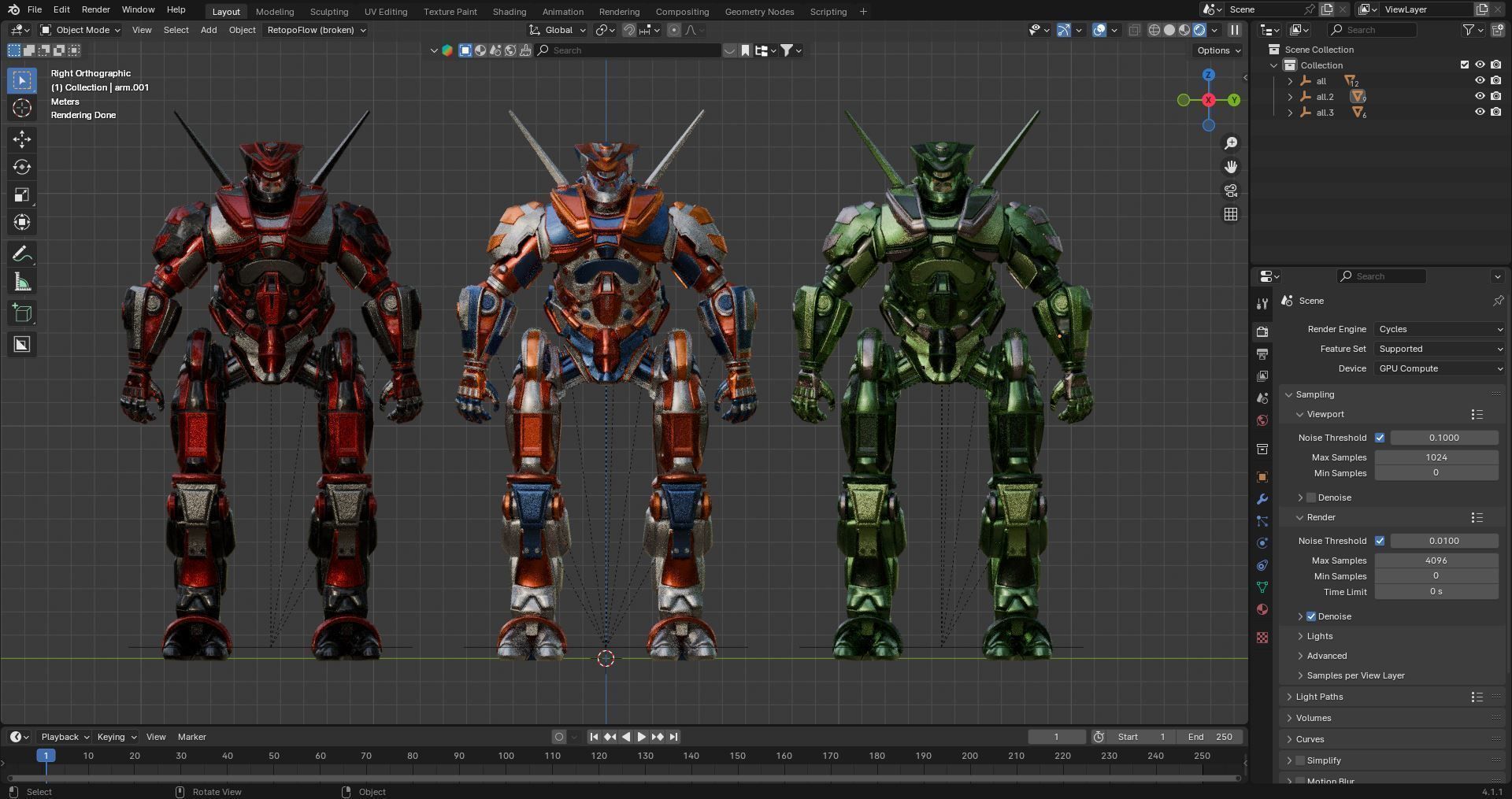Open the timeline Playback popover
Image resolution: width=1512 pixels, height=799 pixels.
point(65,737)
